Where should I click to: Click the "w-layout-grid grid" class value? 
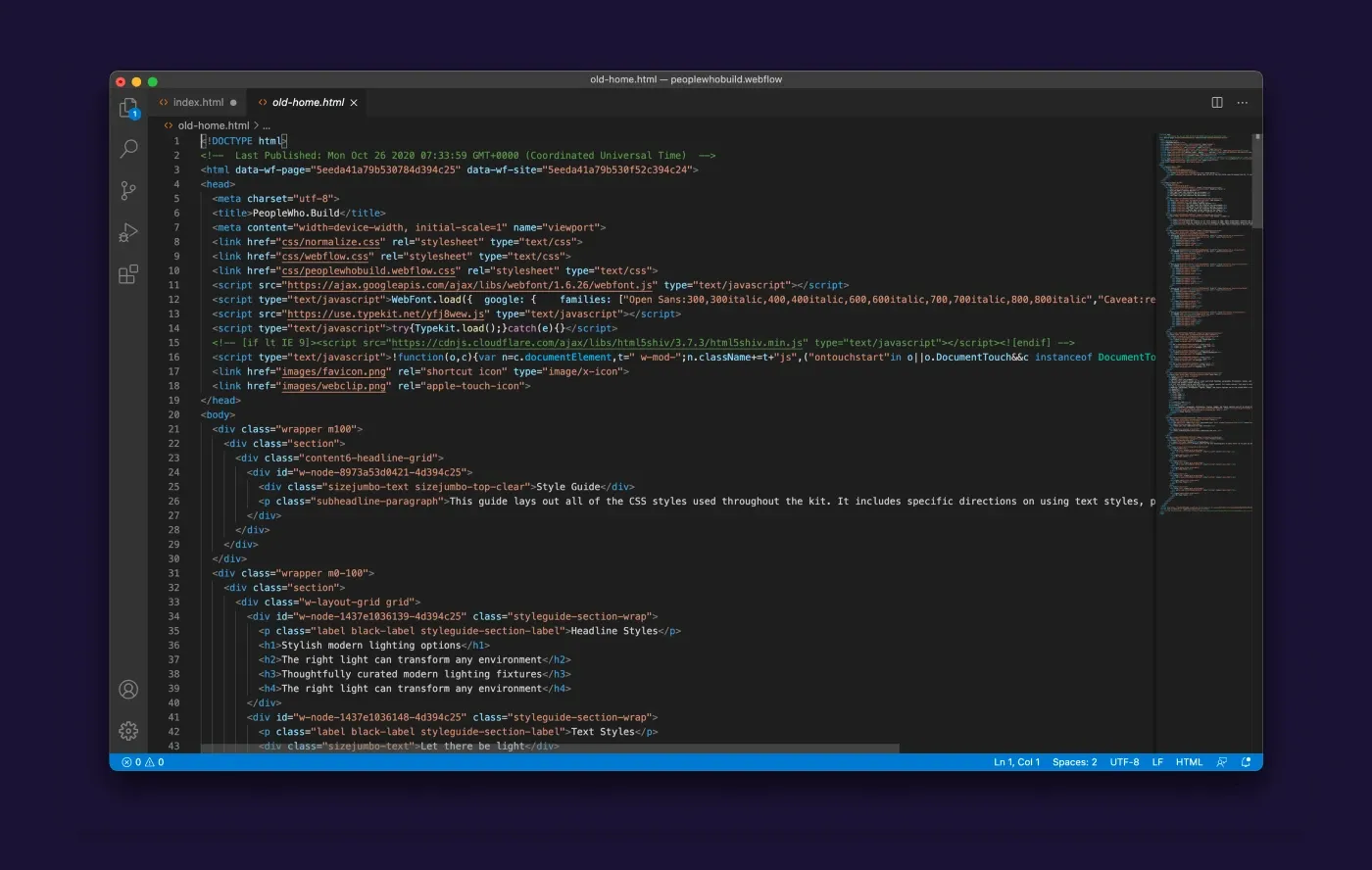pos(357,603)
